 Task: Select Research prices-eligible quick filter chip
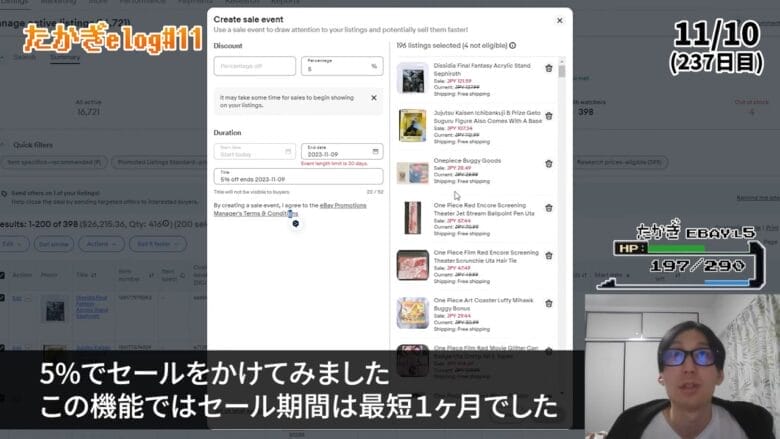pos(619,163)
